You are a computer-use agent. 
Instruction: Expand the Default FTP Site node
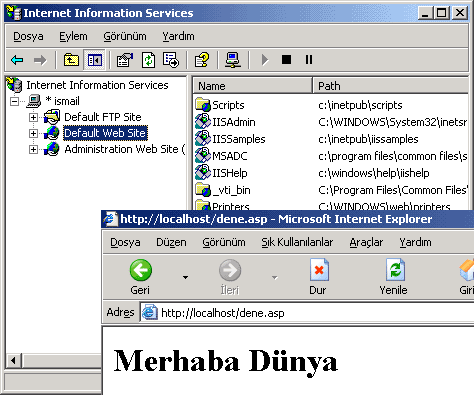tap(33, 117)
